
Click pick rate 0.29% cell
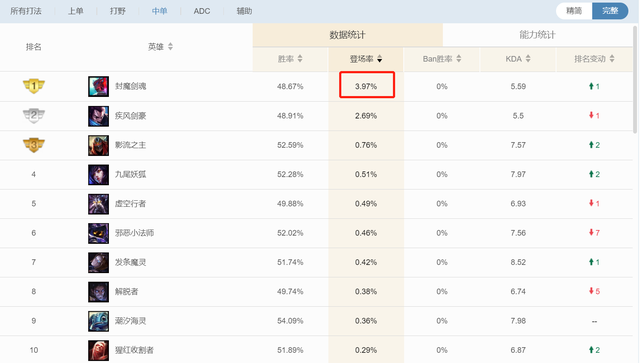[366, 350]
